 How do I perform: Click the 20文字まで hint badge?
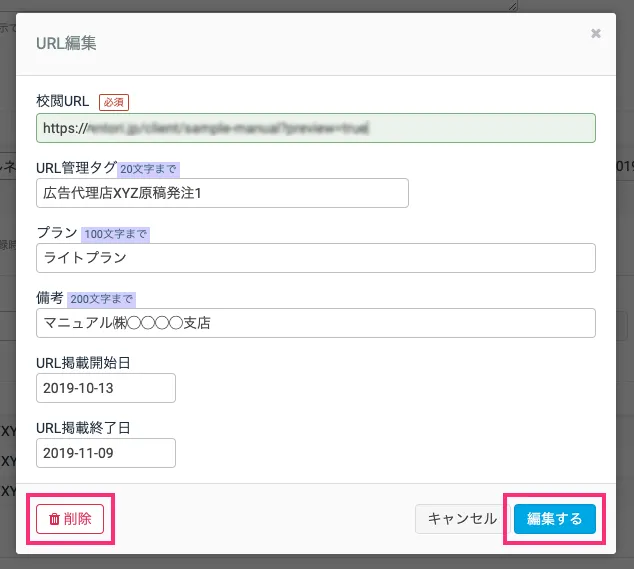click(x=149, y=169)
